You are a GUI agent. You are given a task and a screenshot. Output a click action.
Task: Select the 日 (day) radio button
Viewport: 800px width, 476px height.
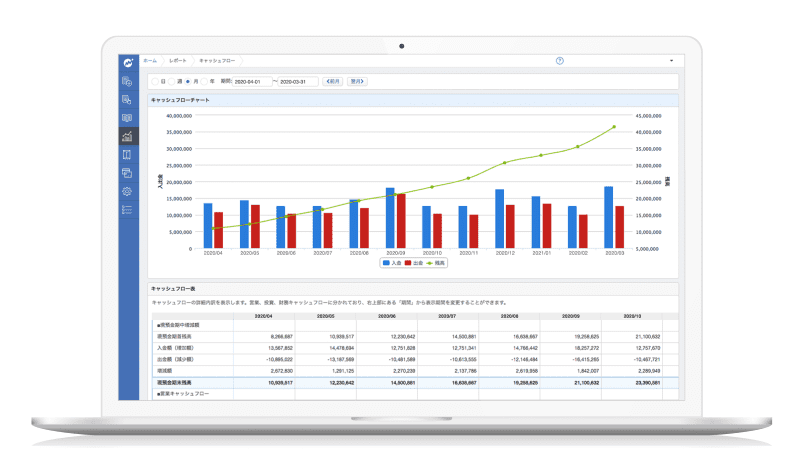click(x=155, y=82)
